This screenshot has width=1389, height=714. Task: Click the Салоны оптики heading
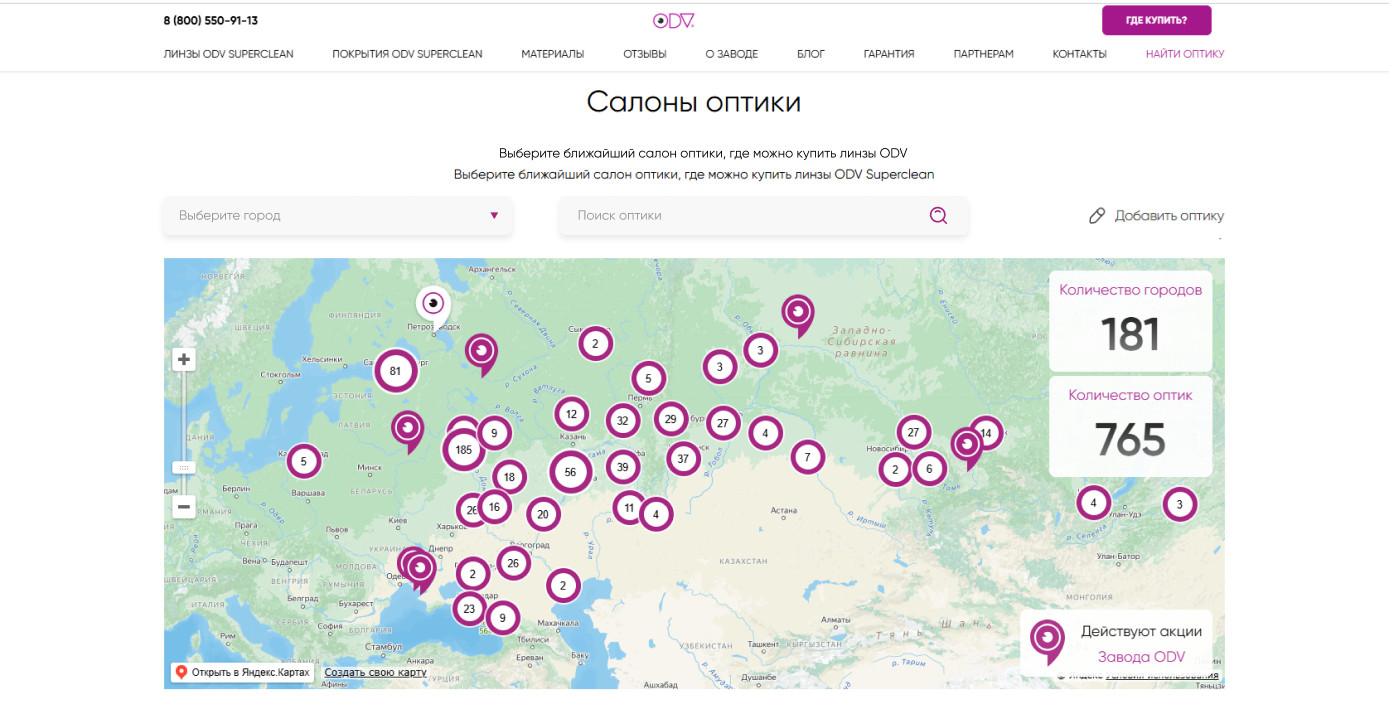[x=694, y=102]
